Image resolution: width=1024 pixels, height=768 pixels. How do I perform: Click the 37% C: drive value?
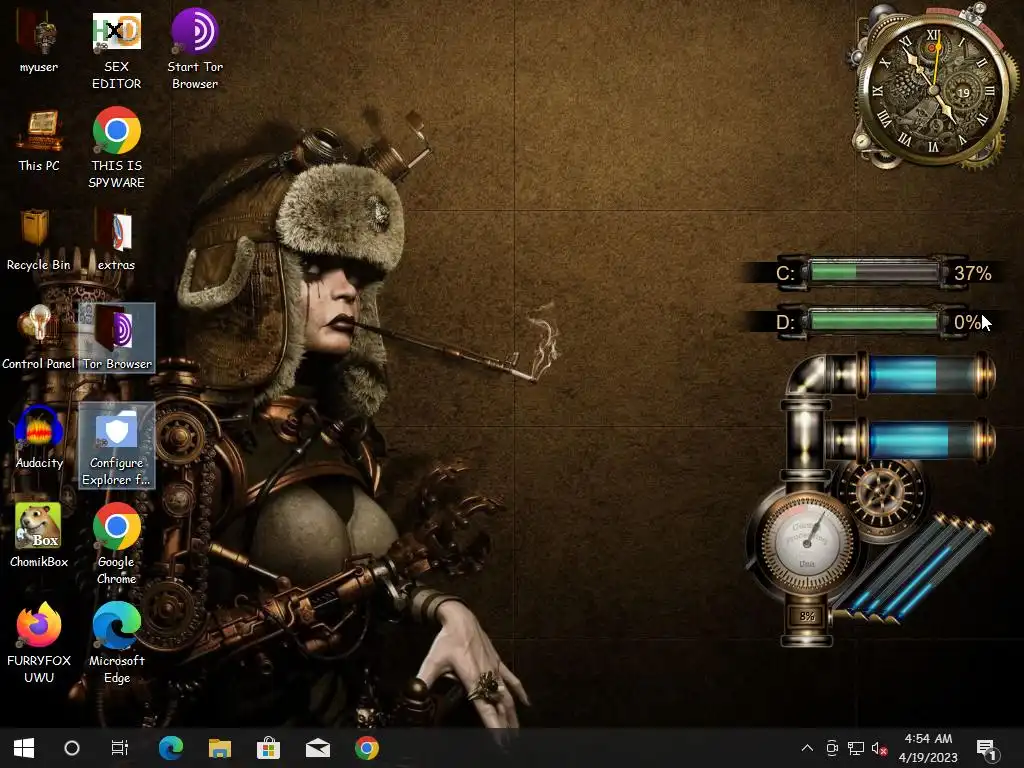pos(972,273)
